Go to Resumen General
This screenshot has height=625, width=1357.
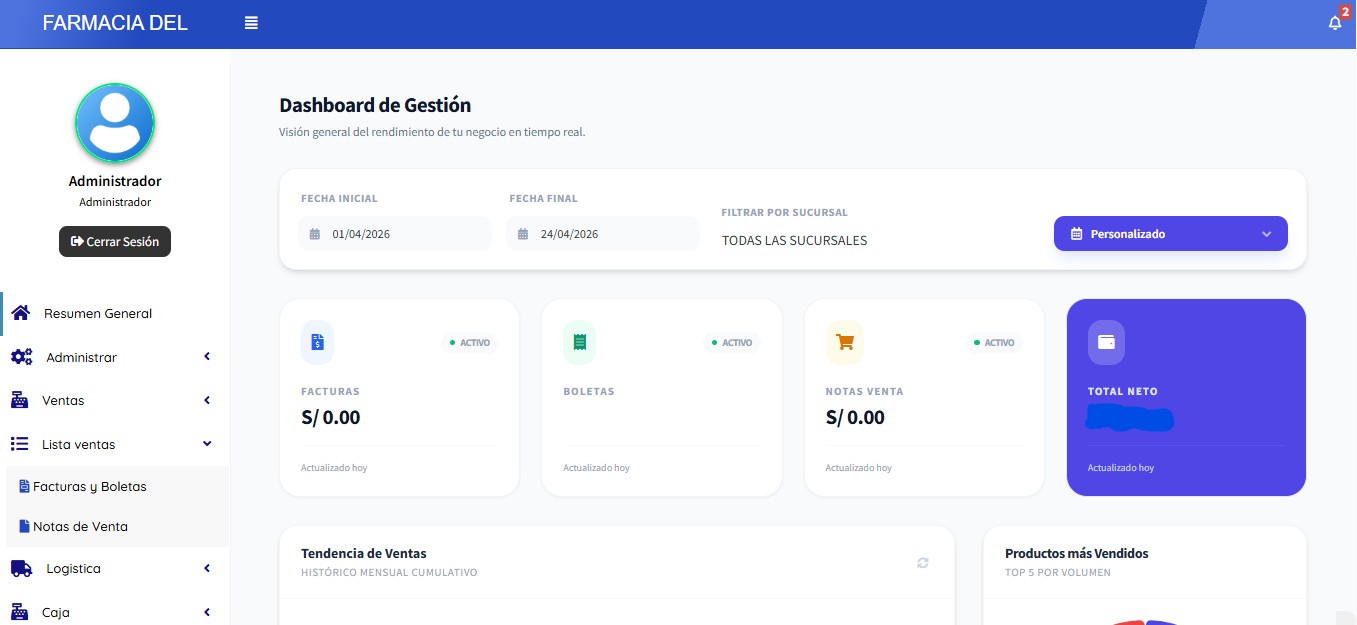(x=115, y=313)
